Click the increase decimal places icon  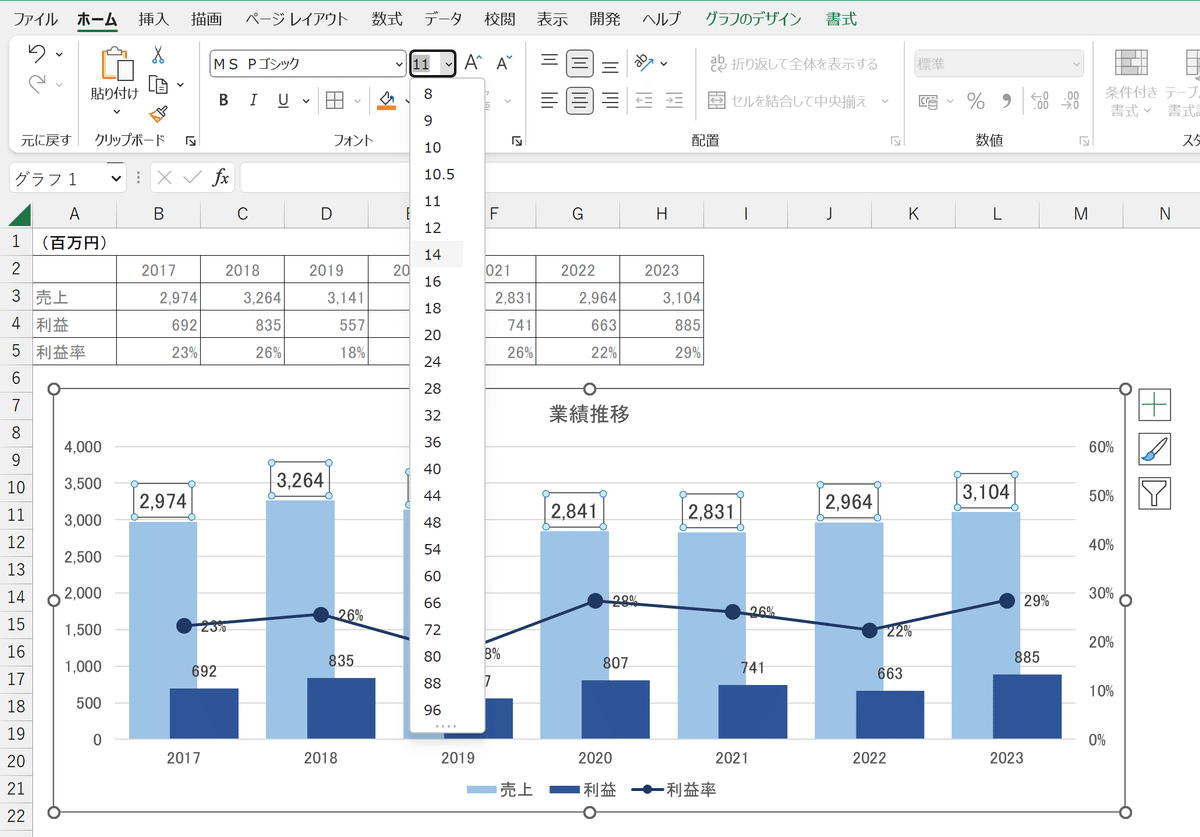[x=1040, y=101]
